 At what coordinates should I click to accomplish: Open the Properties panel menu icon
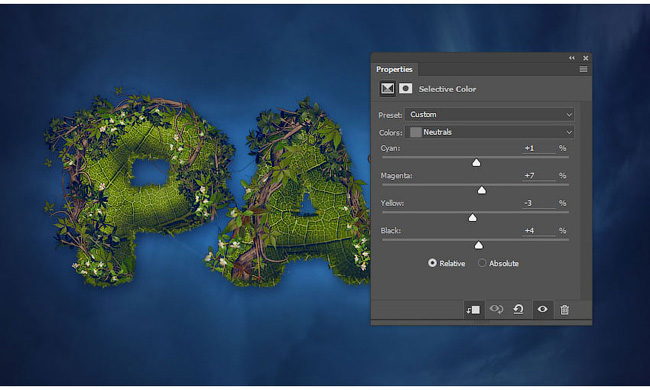pos(583,69)
